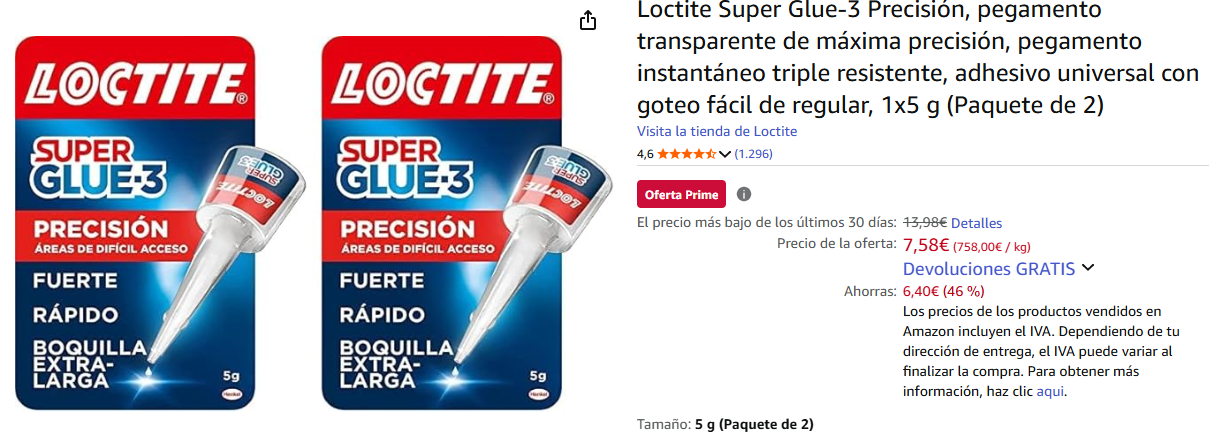Click the Tamaño 5 g (Paquete de 2) label
Screen dimensions: 1223x432
(725, 424)
